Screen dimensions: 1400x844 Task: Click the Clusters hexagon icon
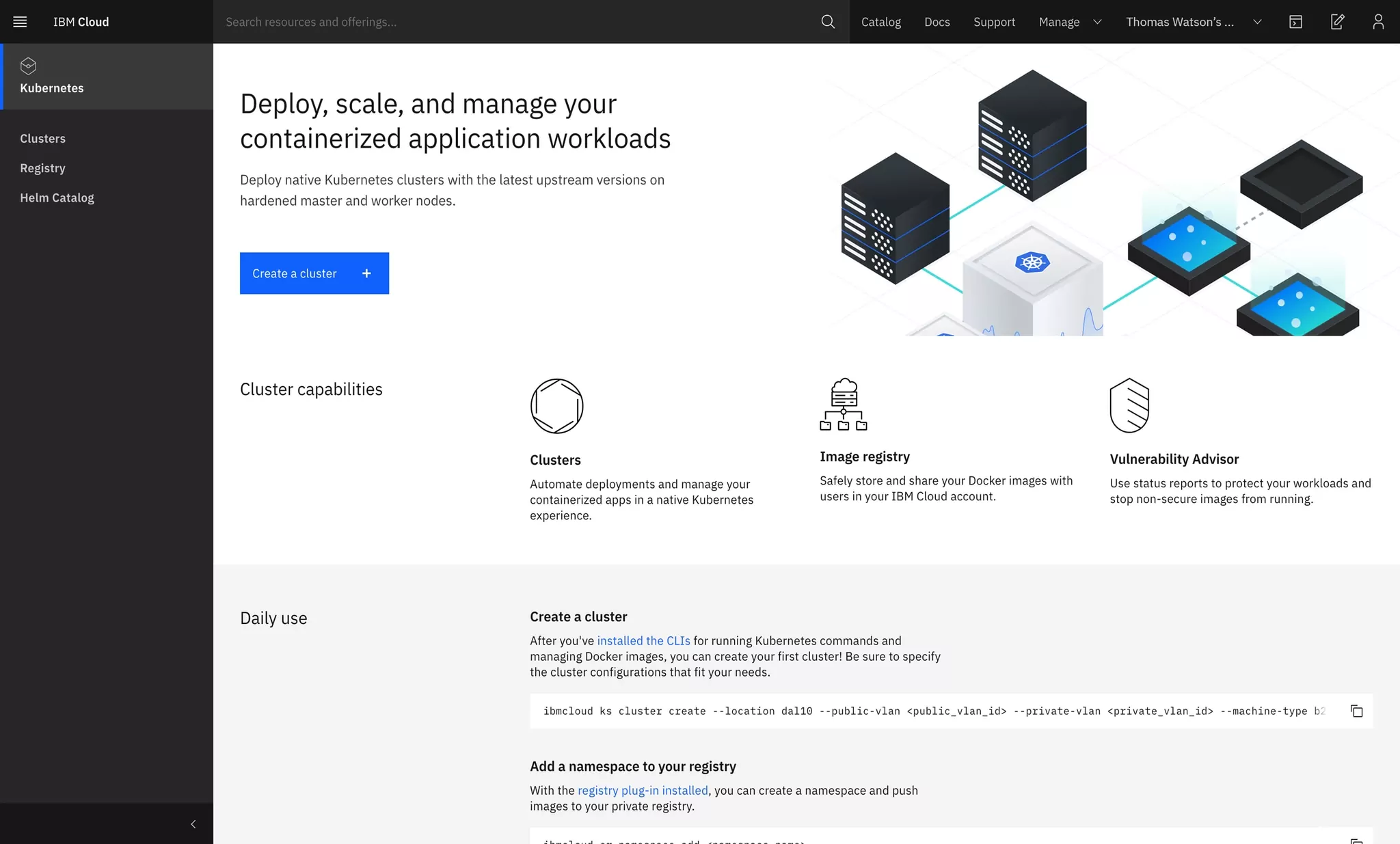tap(556, 406)
